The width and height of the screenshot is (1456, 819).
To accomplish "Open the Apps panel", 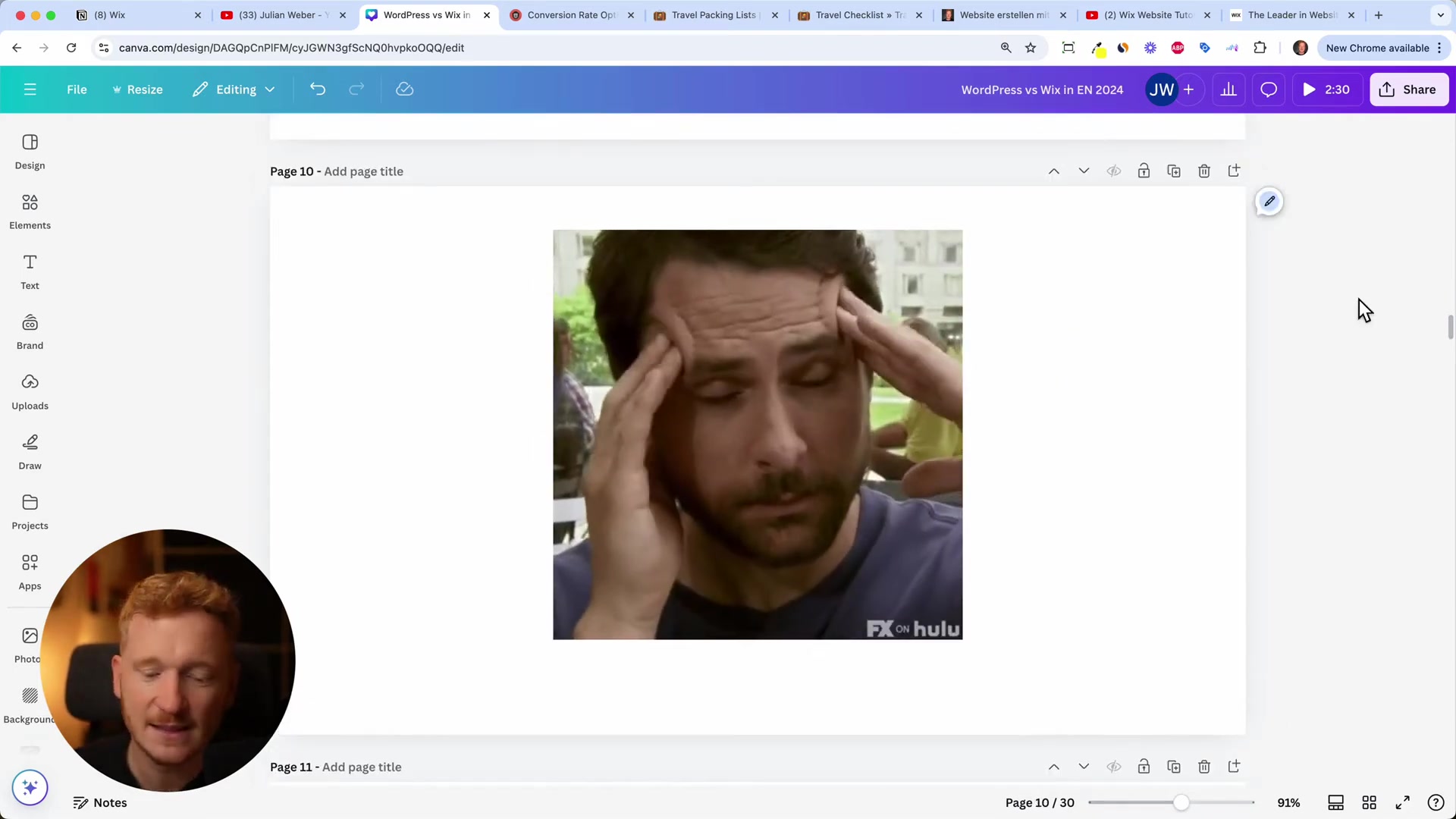I will pos(30,573).
